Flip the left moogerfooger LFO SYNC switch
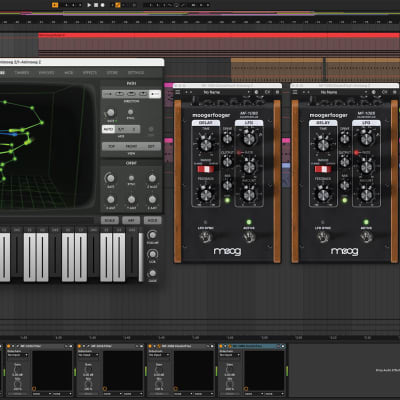The image size is (400, 400). pyautogui.click(x=206, y=237)
